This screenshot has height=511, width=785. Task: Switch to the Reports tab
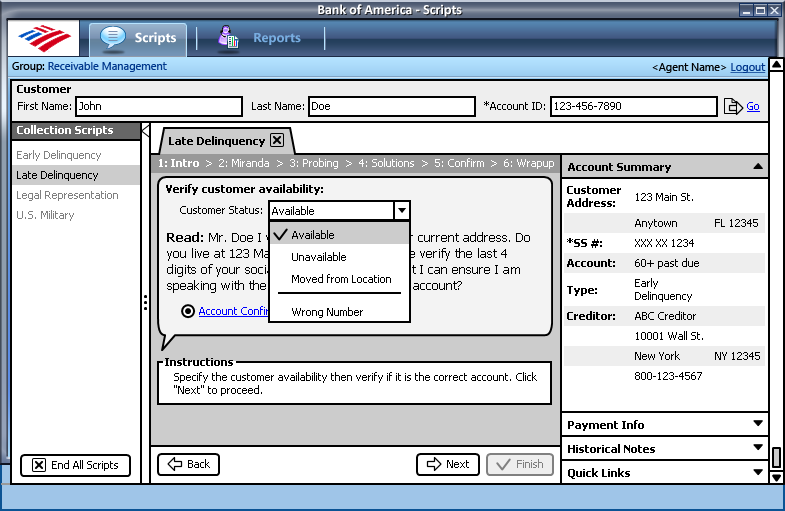point(261,39)
